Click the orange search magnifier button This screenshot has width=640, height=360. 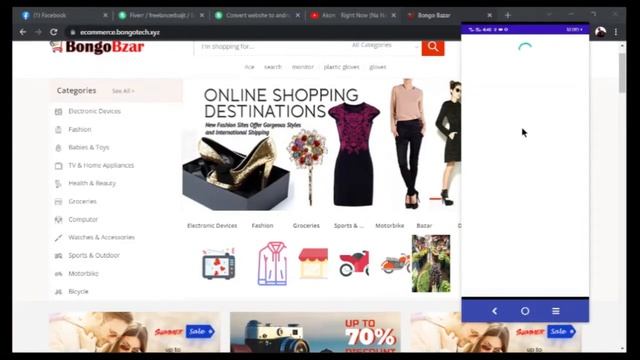(433, 47)
